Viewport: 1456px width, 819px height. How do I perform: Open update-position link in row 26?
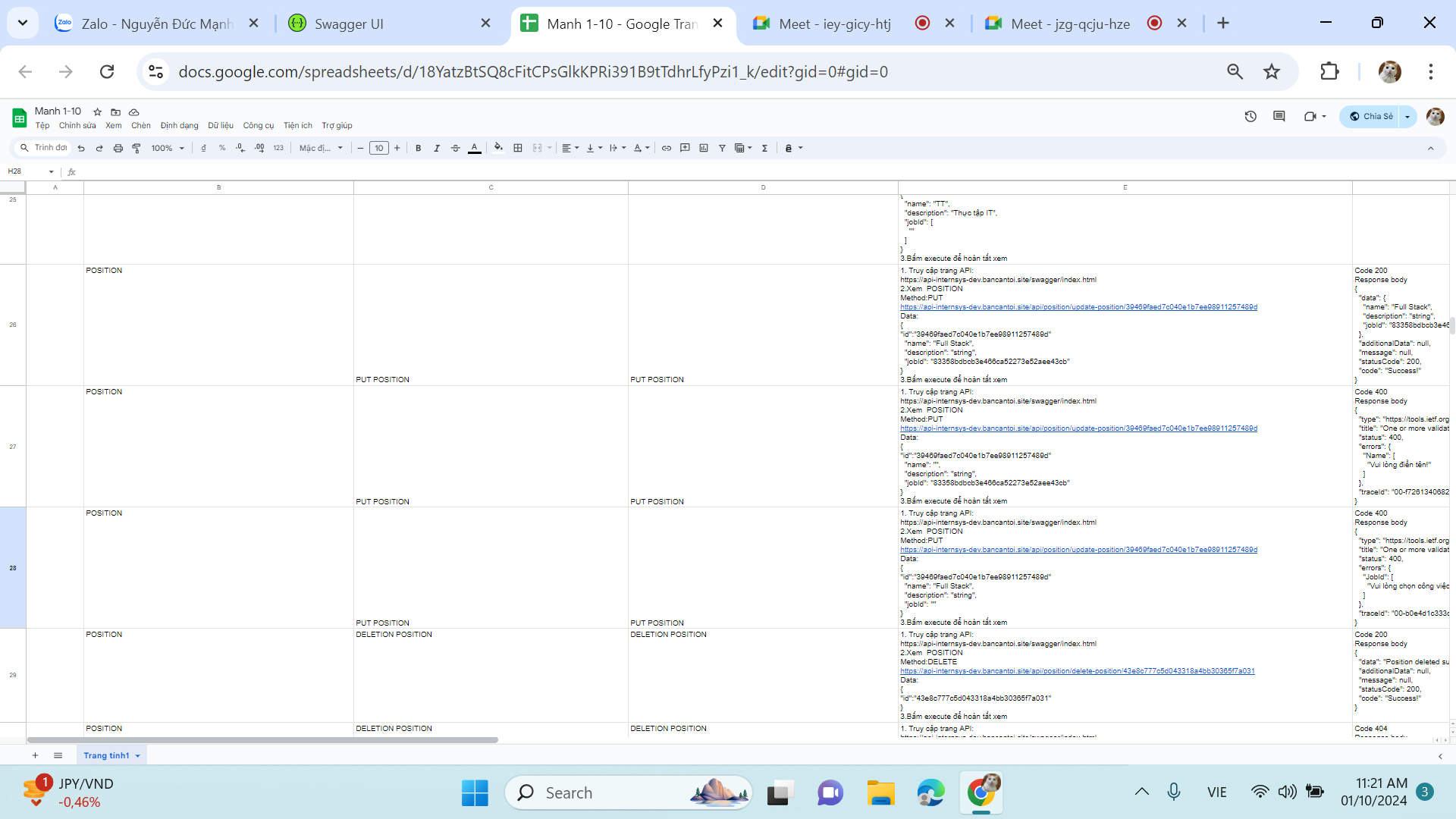[1078, 307]
